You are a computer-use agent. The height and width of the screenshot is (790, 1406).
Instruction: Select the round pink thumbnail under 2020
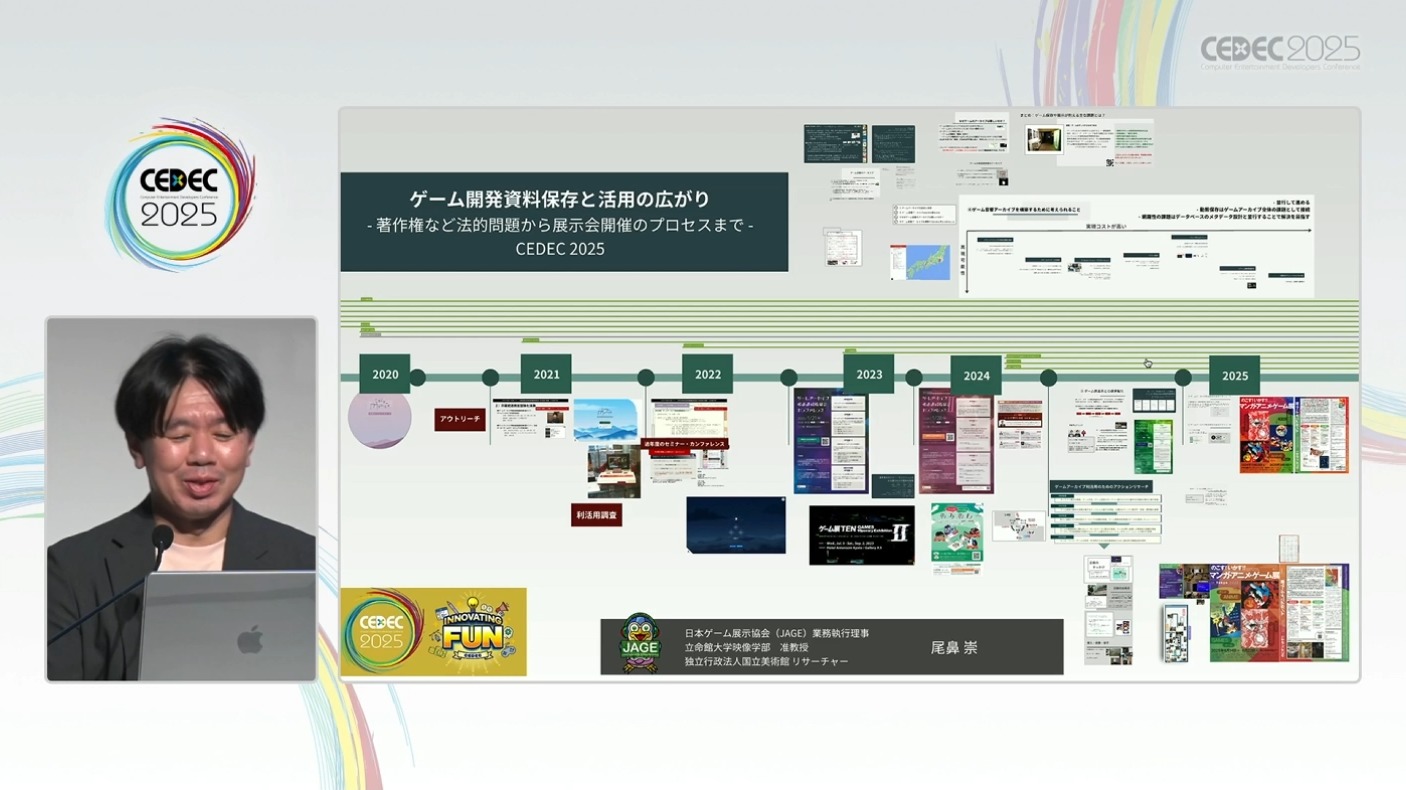pyautogui.click(x=380, y=419)
